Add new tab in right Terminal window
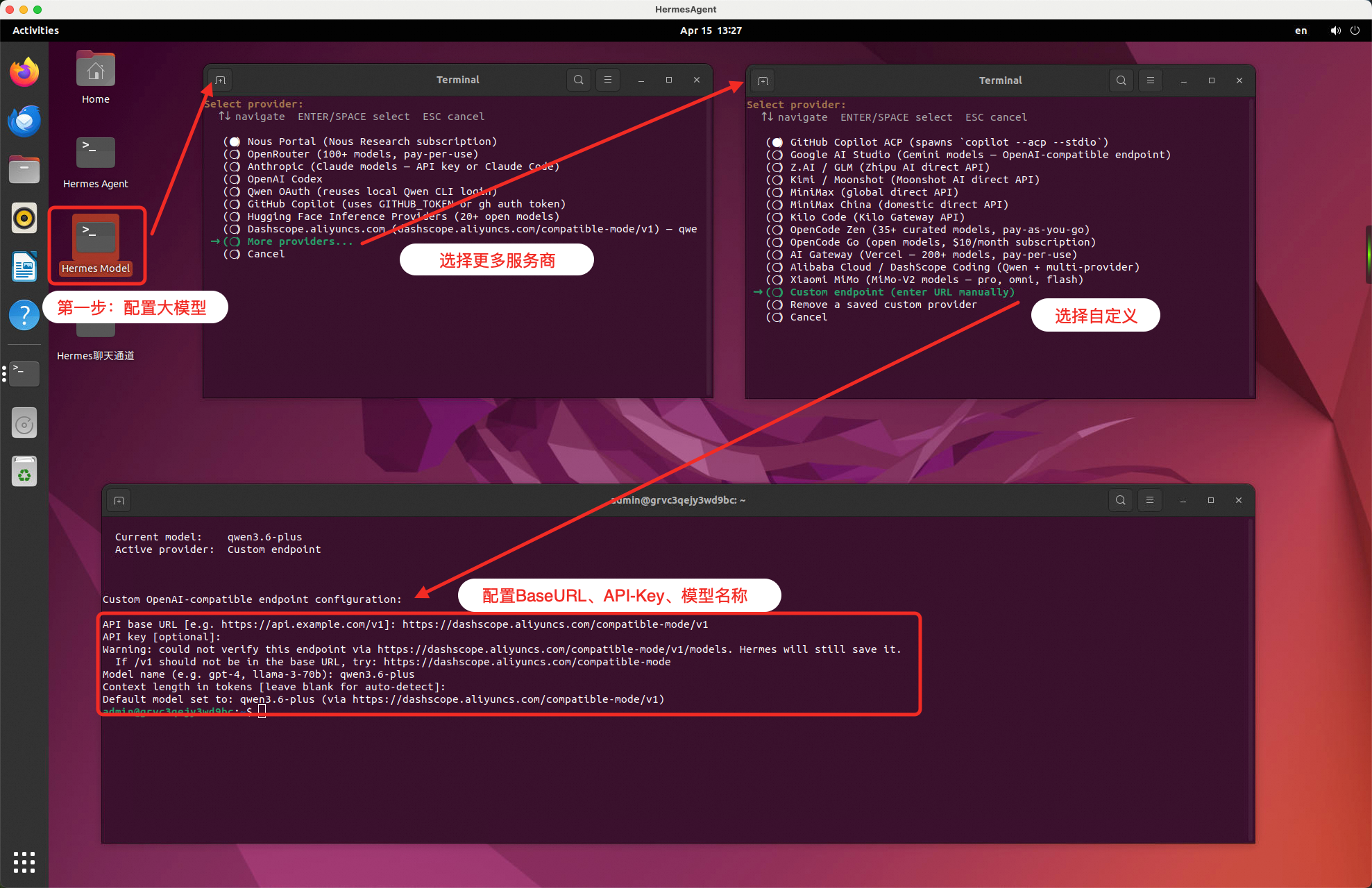 coord(763,80)
